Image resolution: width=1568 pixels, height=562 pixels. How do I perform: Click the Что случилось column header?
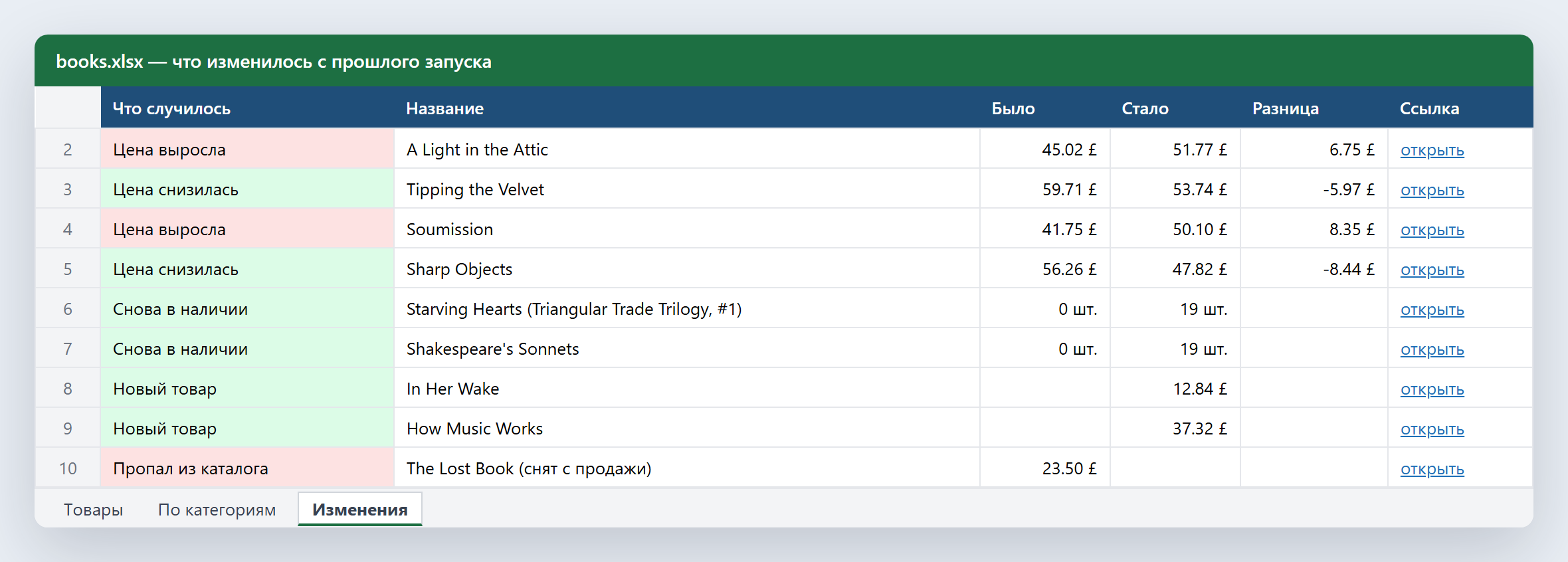[x=247, y=108]
